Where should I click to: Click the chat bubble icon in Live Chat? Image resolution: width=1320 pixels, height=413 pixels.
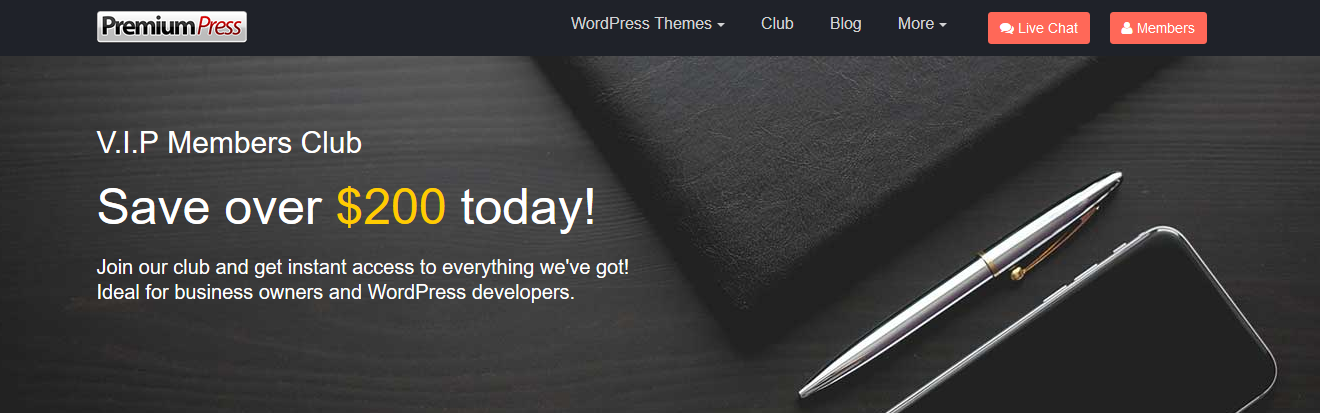[x=1007, y=29]
